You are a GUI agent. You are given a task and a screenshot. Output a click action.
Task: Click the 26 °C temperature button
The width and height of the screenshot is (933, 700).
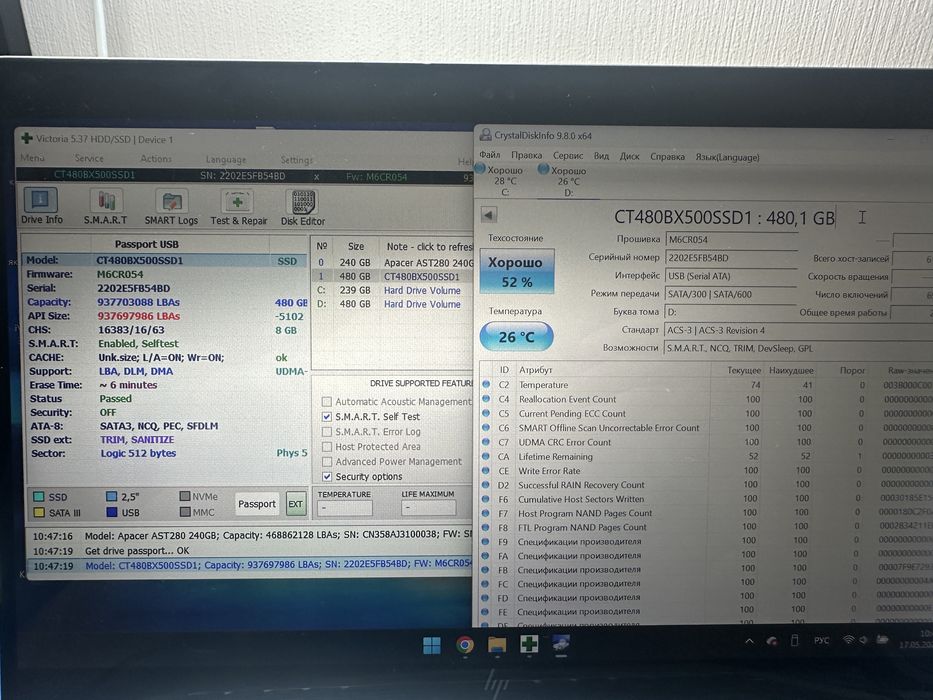click(516, 337)
